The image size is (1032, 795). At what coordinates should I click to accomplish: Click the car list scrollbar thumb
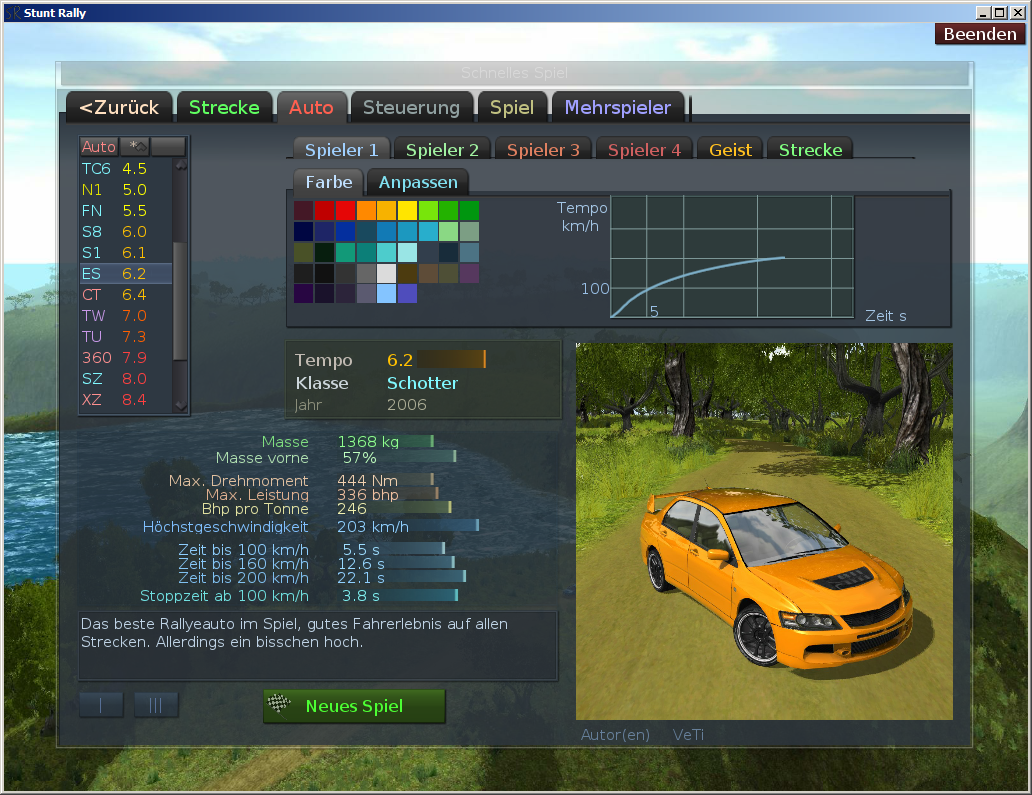pos(180,300)
